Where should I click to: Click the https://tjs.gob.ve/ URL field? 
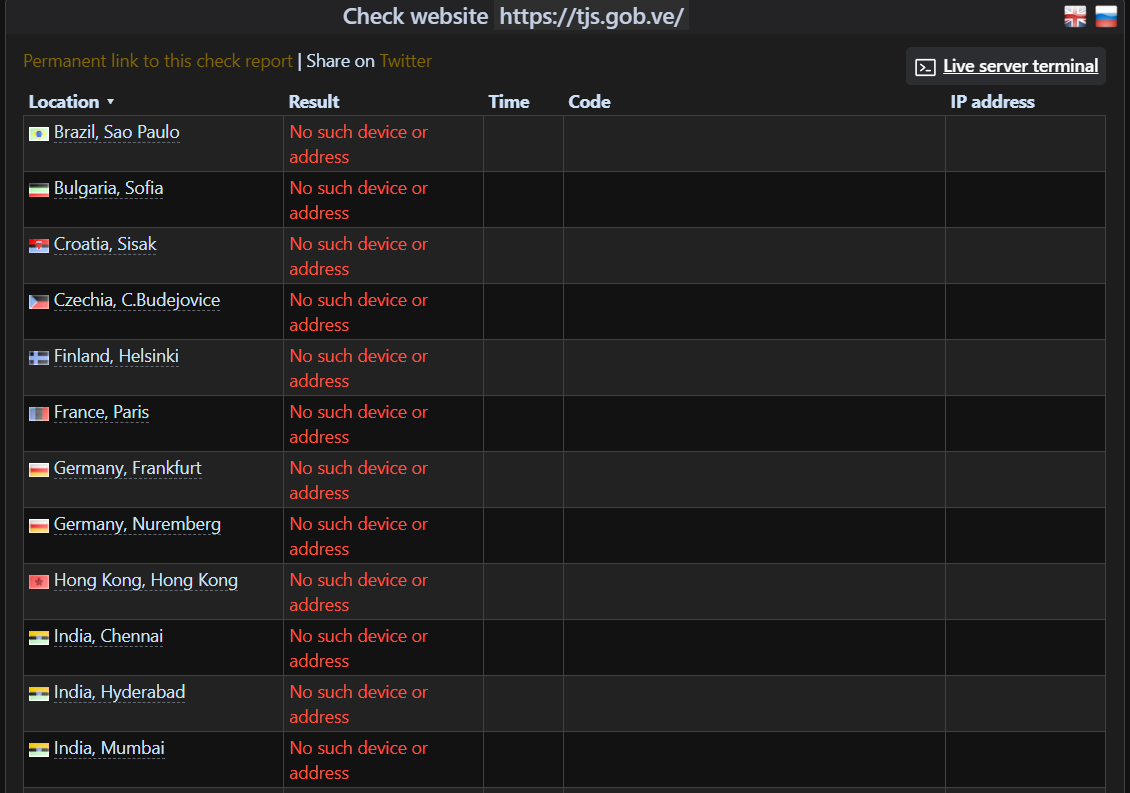click(x=591, y=17)
